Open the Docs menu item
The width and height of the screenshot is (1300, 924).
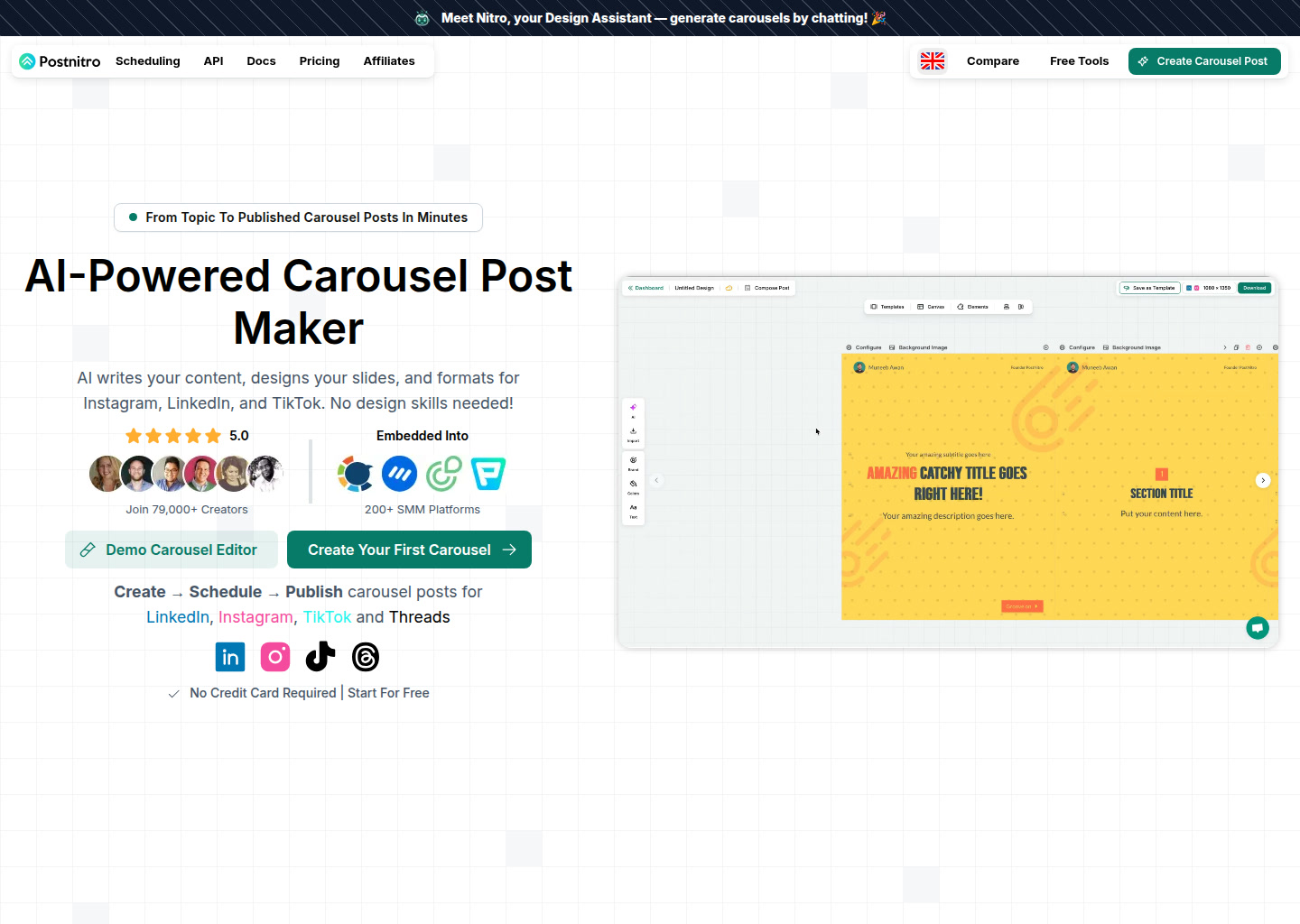pyautogui.click(x=262, y=61)
